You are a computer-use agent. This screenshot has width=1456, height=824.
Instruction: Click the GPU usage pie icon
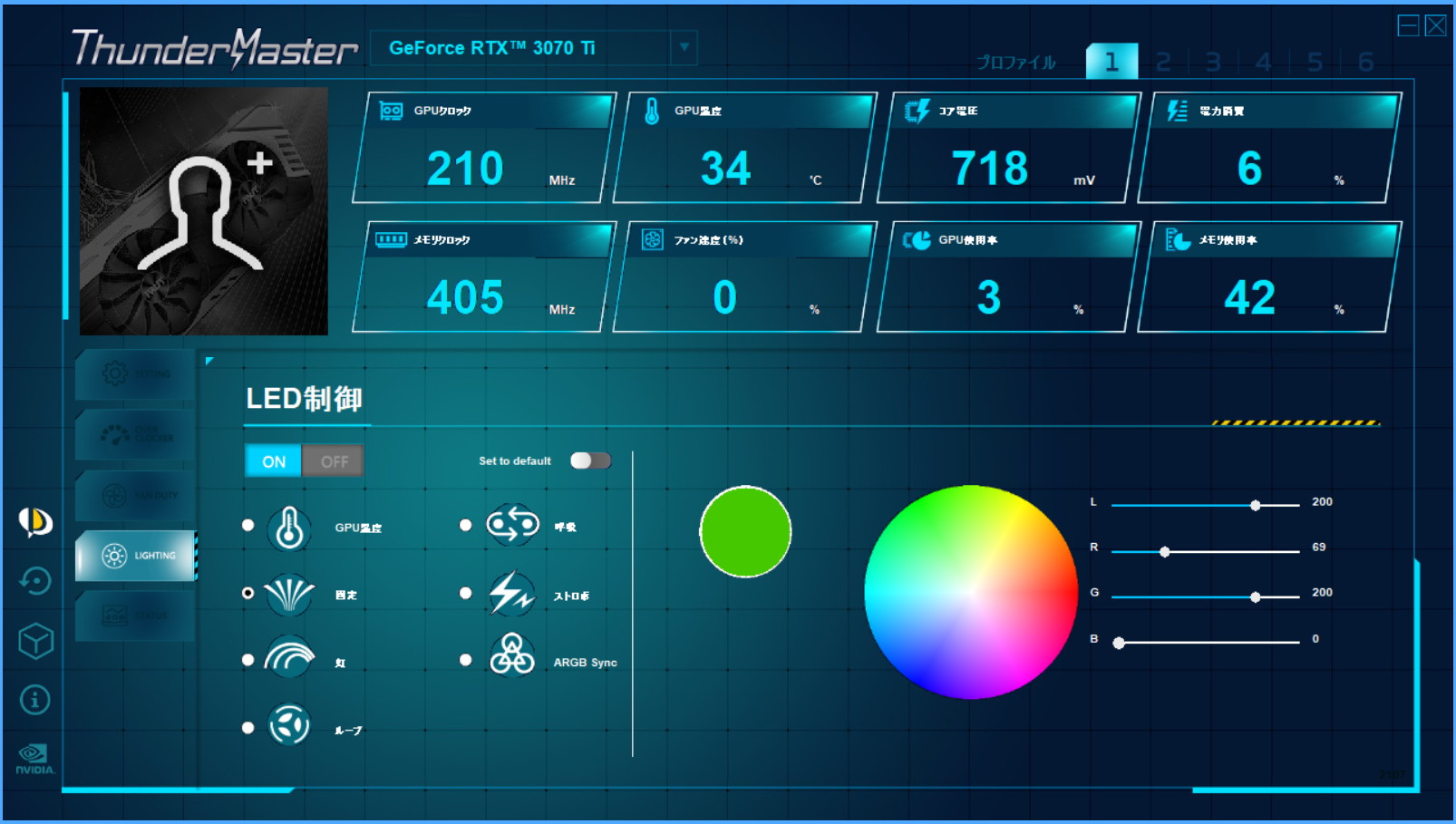917,240
